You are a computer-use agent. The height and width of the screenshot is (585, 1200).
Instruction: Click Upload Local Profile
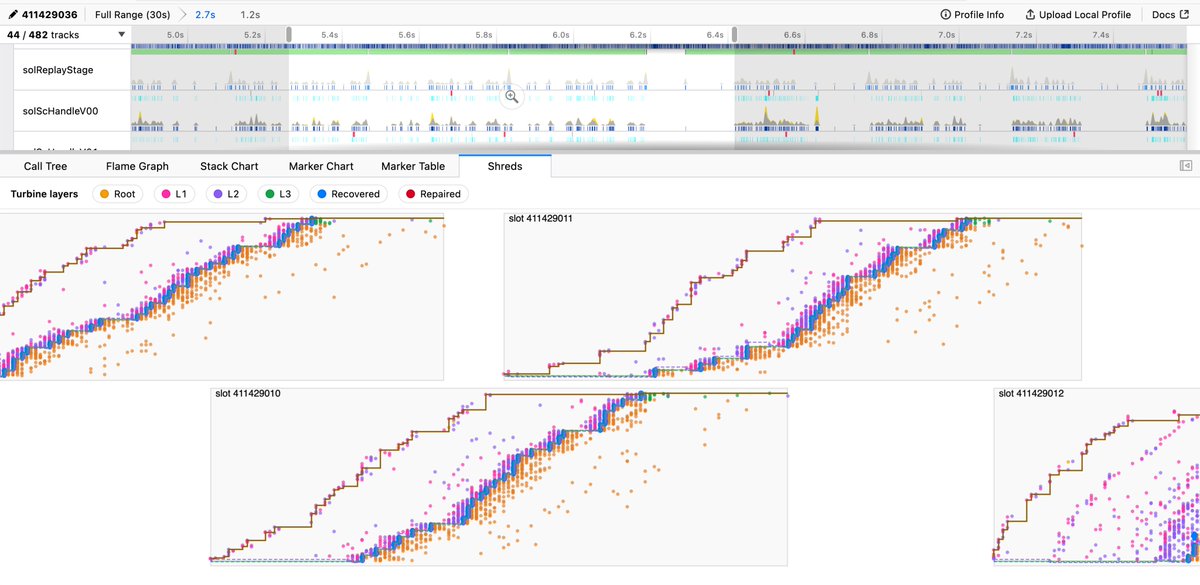1078,15
